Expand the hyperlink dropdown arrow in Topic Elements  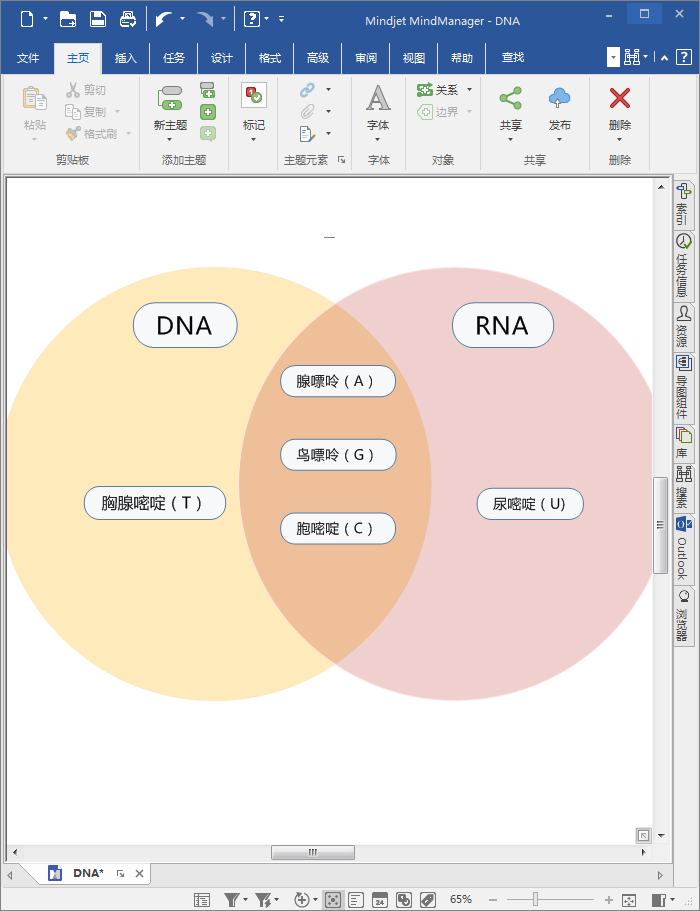pos(328,90)
